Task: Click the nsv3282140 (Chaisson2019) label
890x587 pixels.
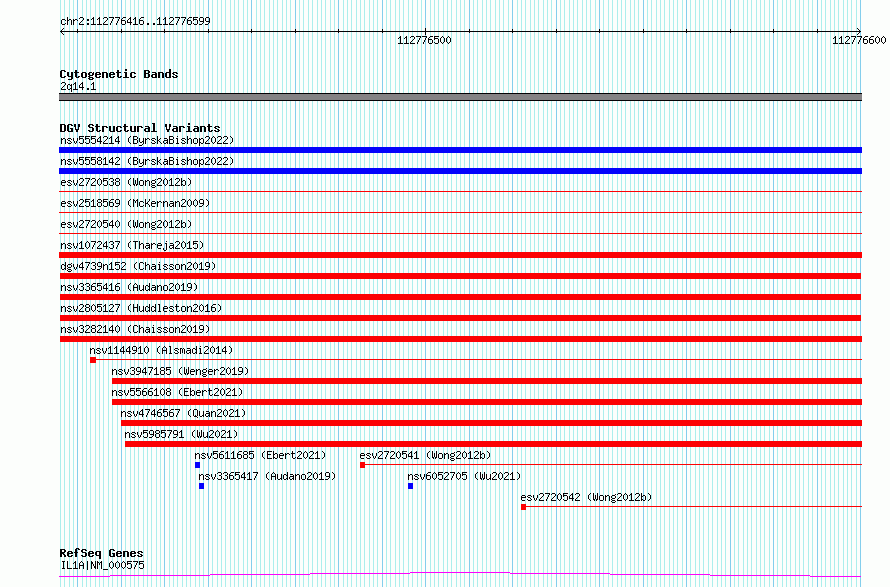Action: (x=135, y=329)
